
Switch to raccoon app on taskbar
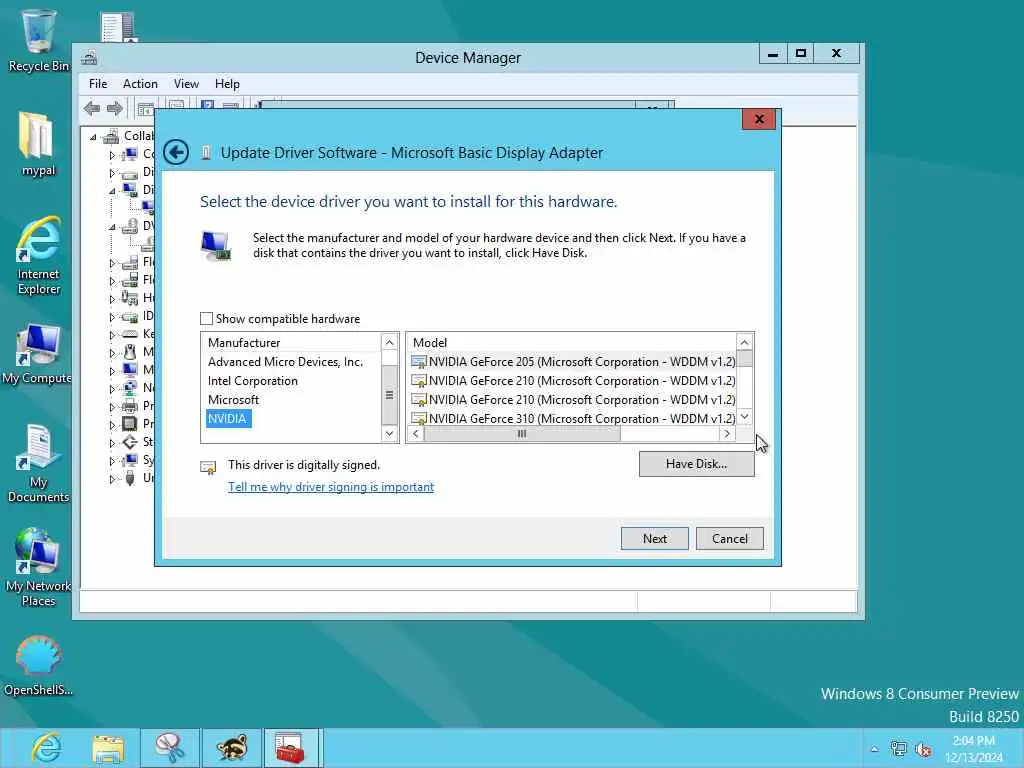click(231, 748)
